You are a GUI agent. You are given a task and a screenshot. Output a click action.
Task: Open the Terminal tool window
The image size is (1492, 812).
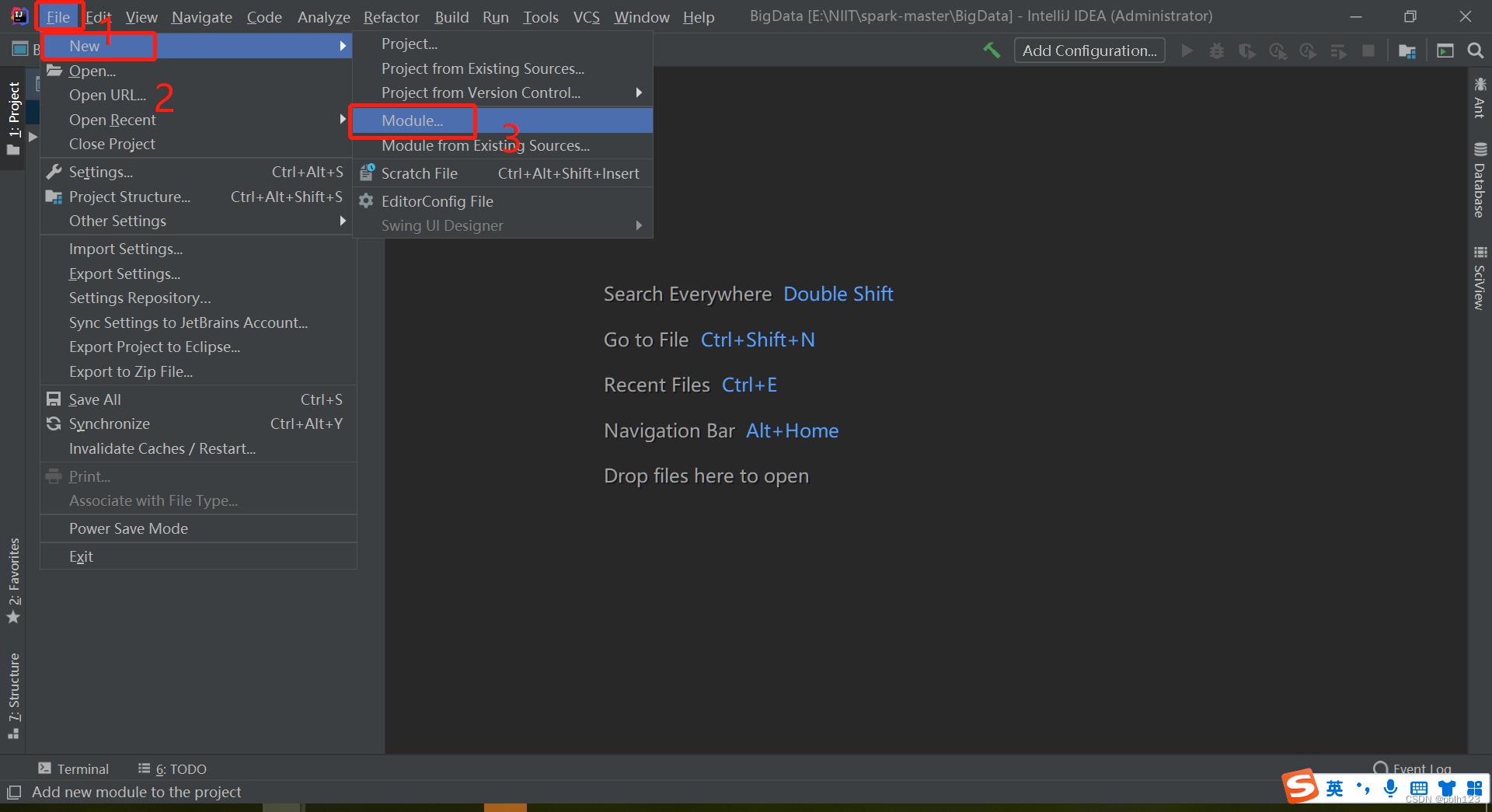[x=74, y=768]
